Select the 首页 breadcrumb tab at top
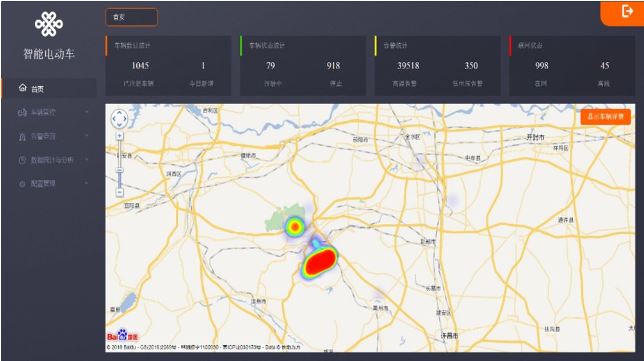This screenshot has height=361, width=644. tap(131, 17)
